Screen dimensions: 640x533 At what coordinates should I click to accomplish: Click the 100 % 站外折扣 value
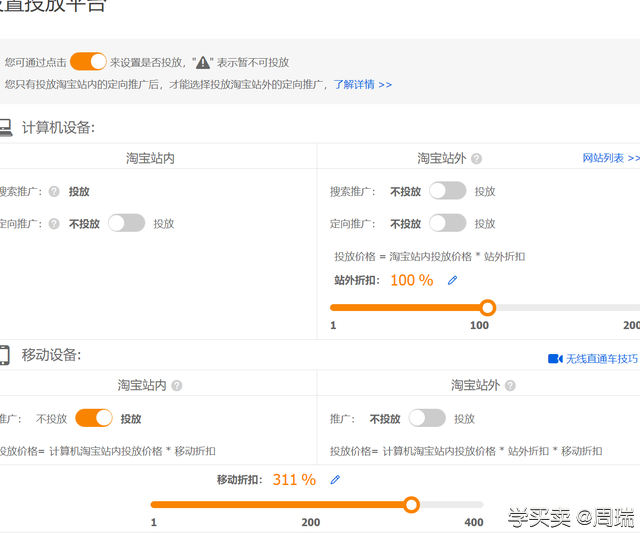pos(412,280)
